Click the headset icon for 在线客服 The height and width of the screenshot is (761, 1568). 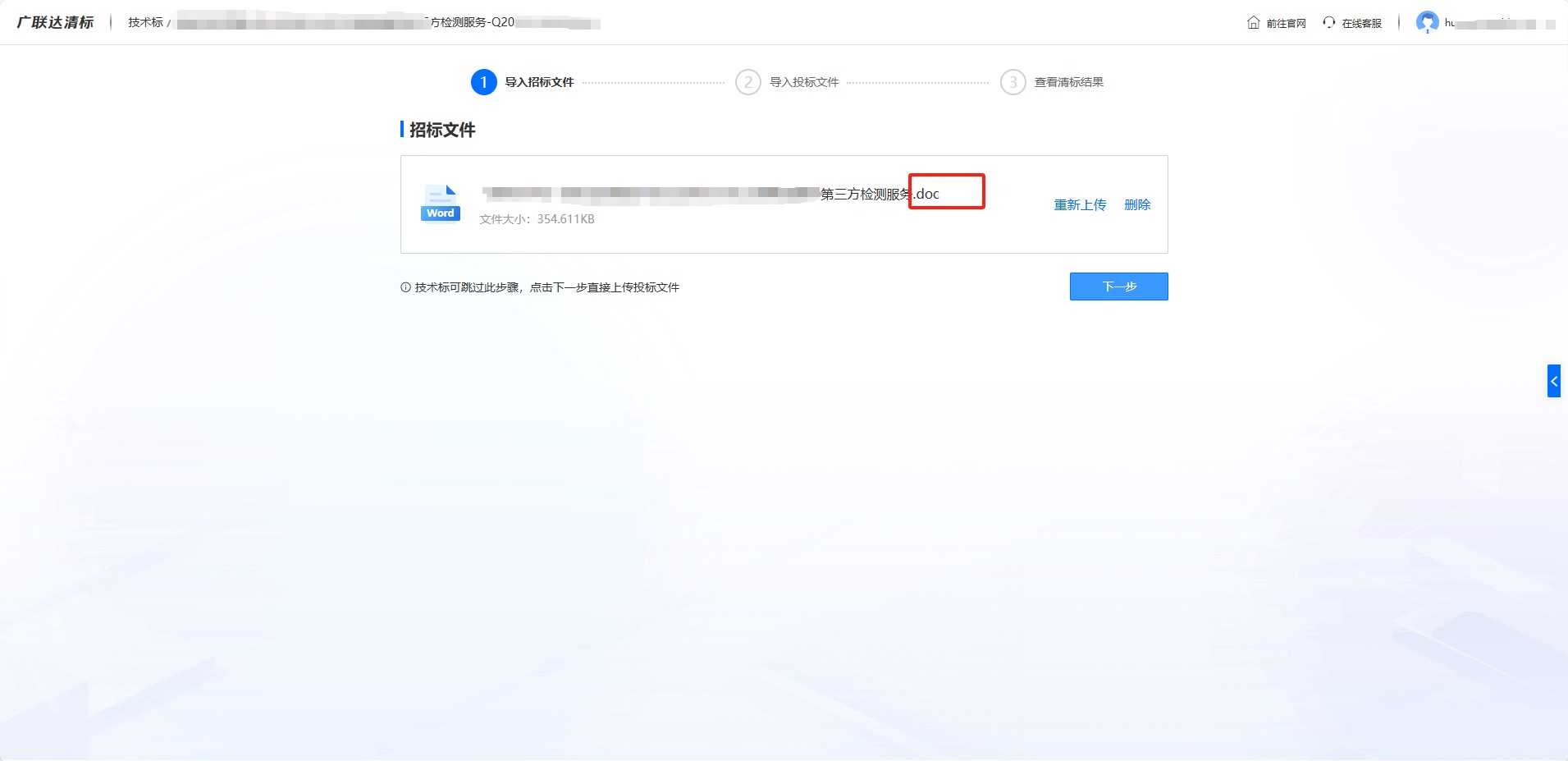(1329, 22)
